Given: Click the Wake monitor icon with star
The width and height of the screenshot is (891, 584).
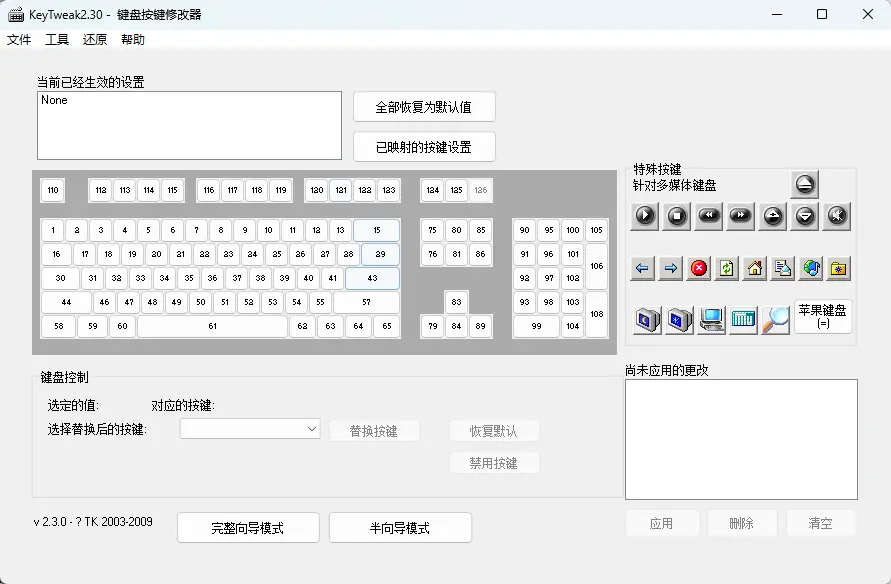Looking at the screenshot, I should coord(680,320).
